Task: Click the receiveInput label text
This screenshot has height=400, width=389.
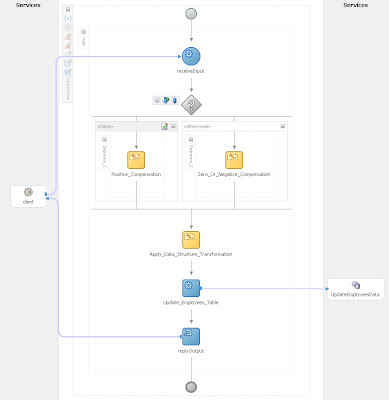Action: [191, 71]
